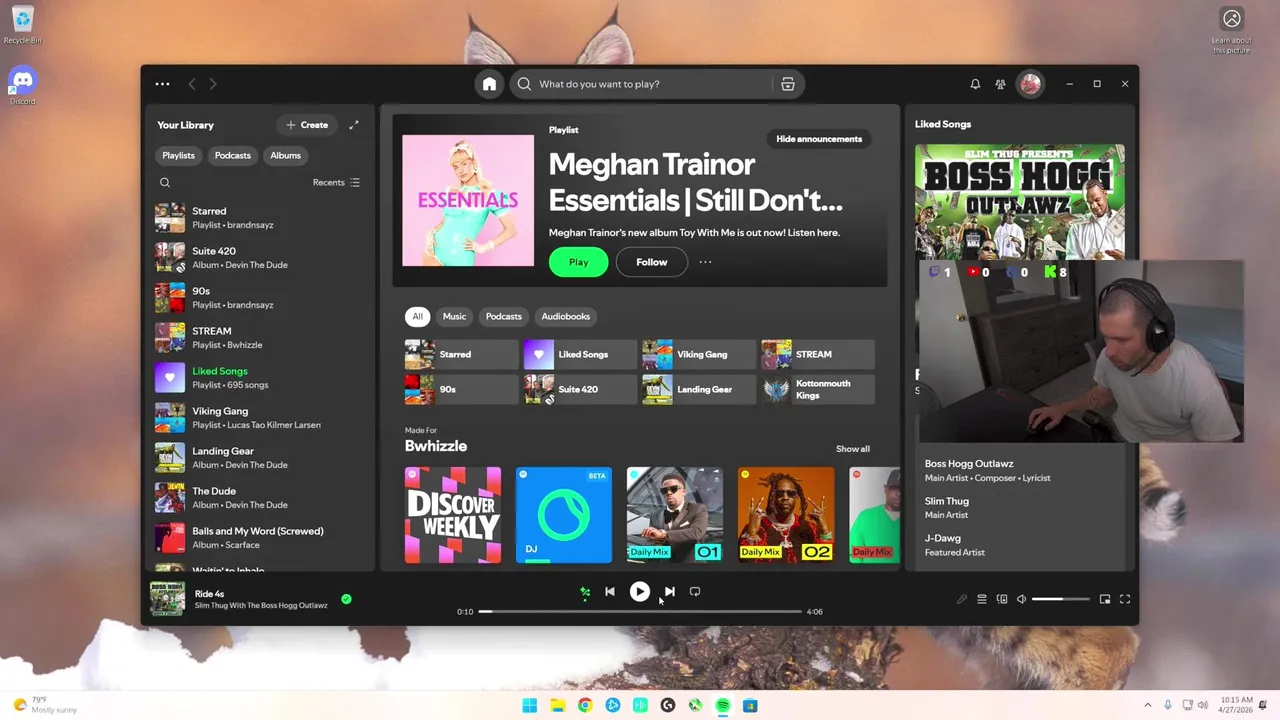Viewport: 1280px width, 720px height.
Task: Open Starred playlist in library sidebar
Action: pos(260,217)
